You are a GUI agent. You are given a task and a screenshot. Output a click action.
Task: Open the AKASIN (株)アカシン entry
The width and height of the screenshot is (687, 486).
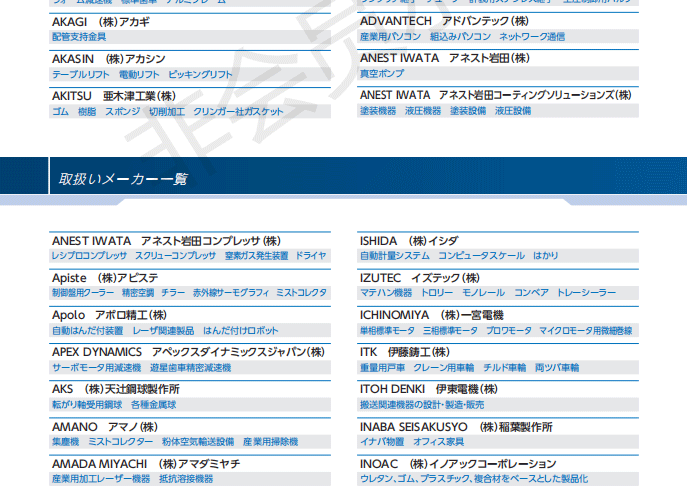pos(109,59)
